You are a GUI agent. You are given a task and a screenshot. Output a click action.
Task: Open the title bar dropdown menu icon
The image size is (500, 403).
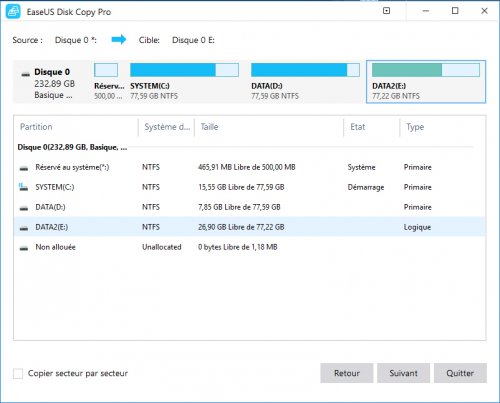[386, 11]
